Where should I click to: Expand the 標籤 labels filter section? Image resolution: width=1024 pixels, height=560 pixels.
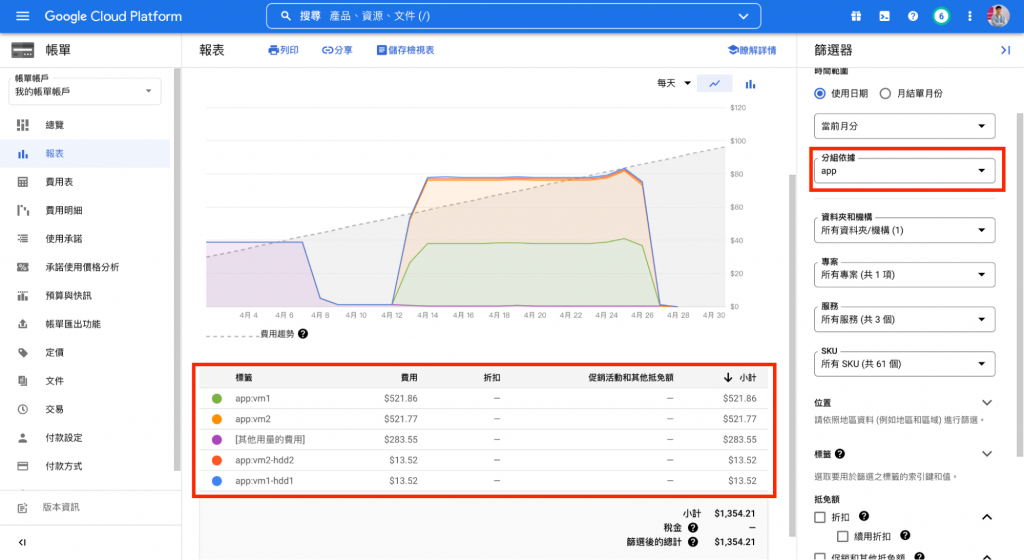pos(987,454)
